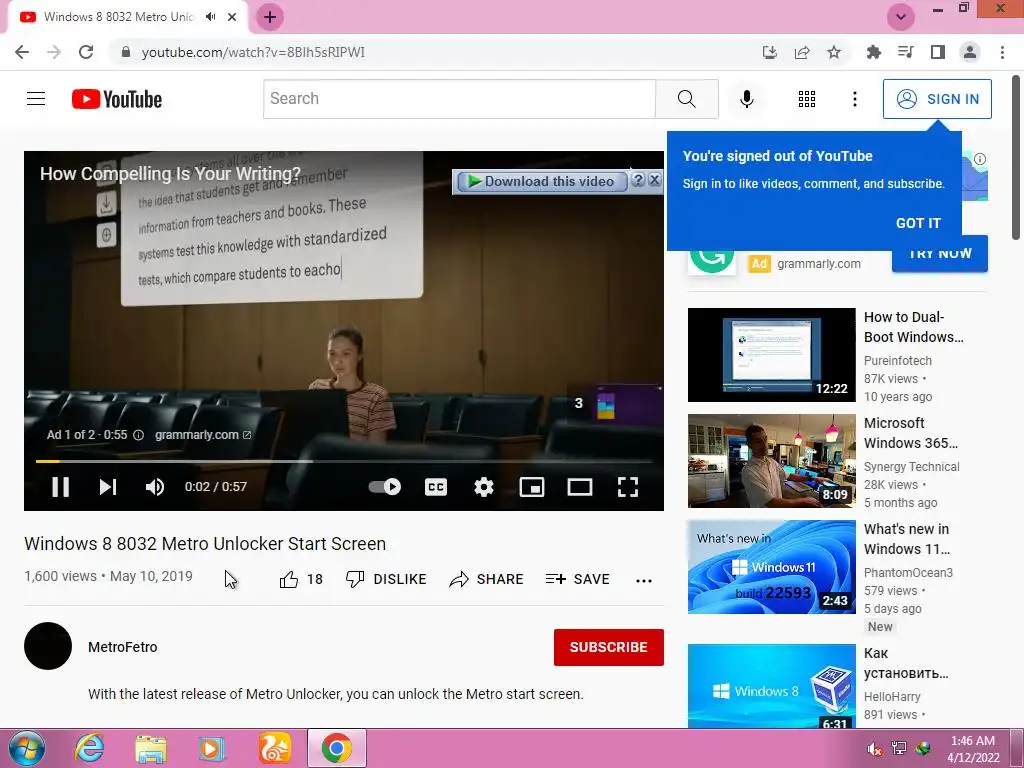Open How to Dual-Boot Windows thumbnail
The width and height of the screenshot is (1024, 768).
pos(771,355)
